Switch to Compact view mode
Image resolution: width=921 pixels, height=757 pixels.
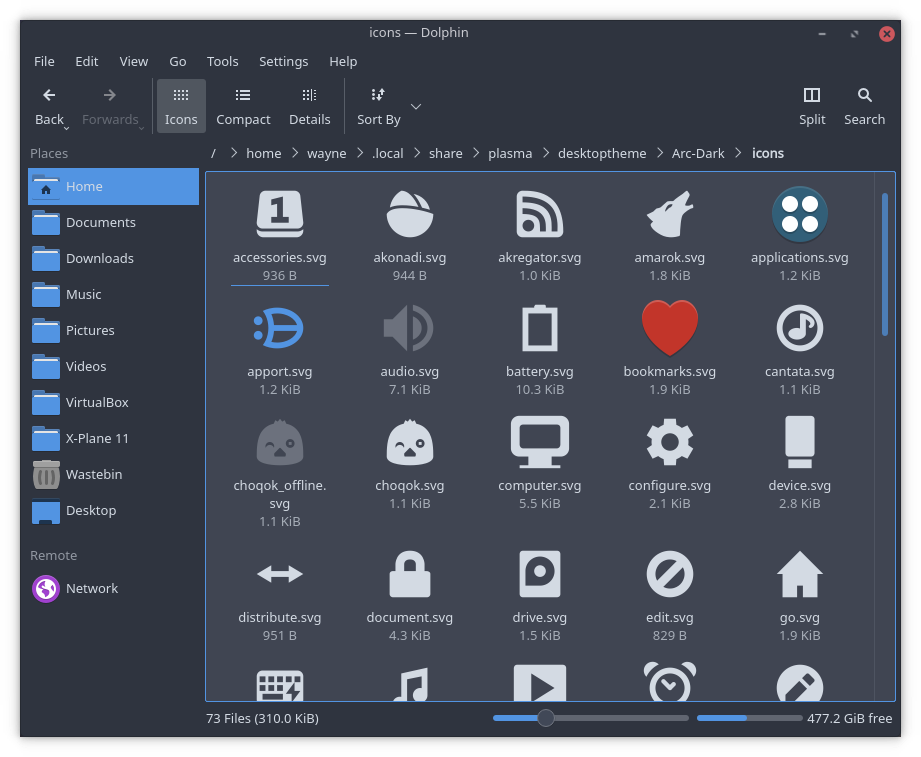pos(243,106)
